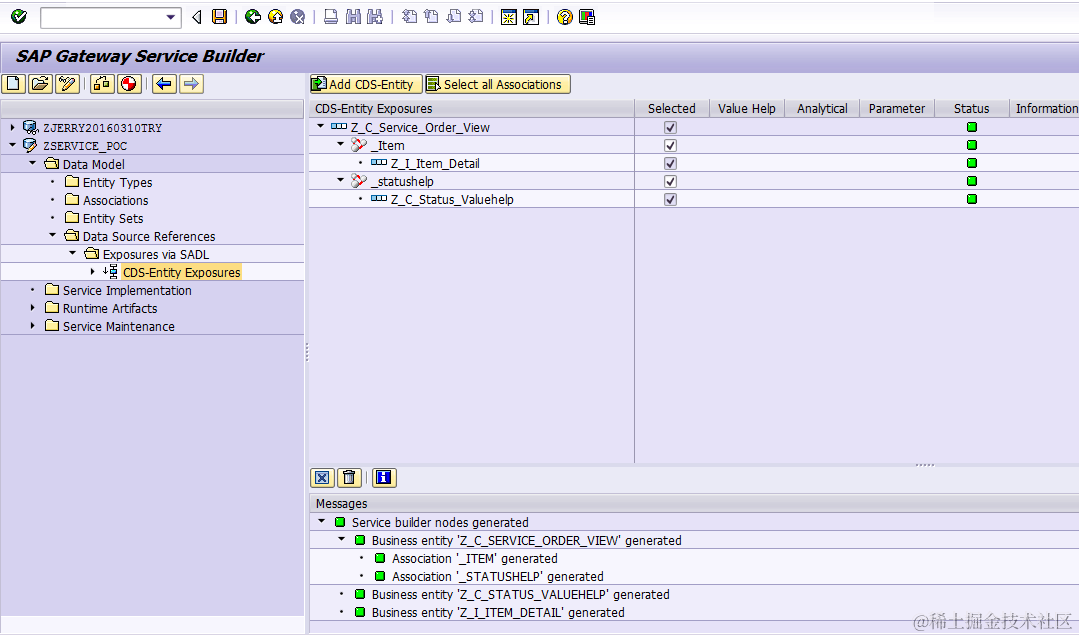
Task: Select the Z_I_Item_Detail entity row
Action: point(435,163)
